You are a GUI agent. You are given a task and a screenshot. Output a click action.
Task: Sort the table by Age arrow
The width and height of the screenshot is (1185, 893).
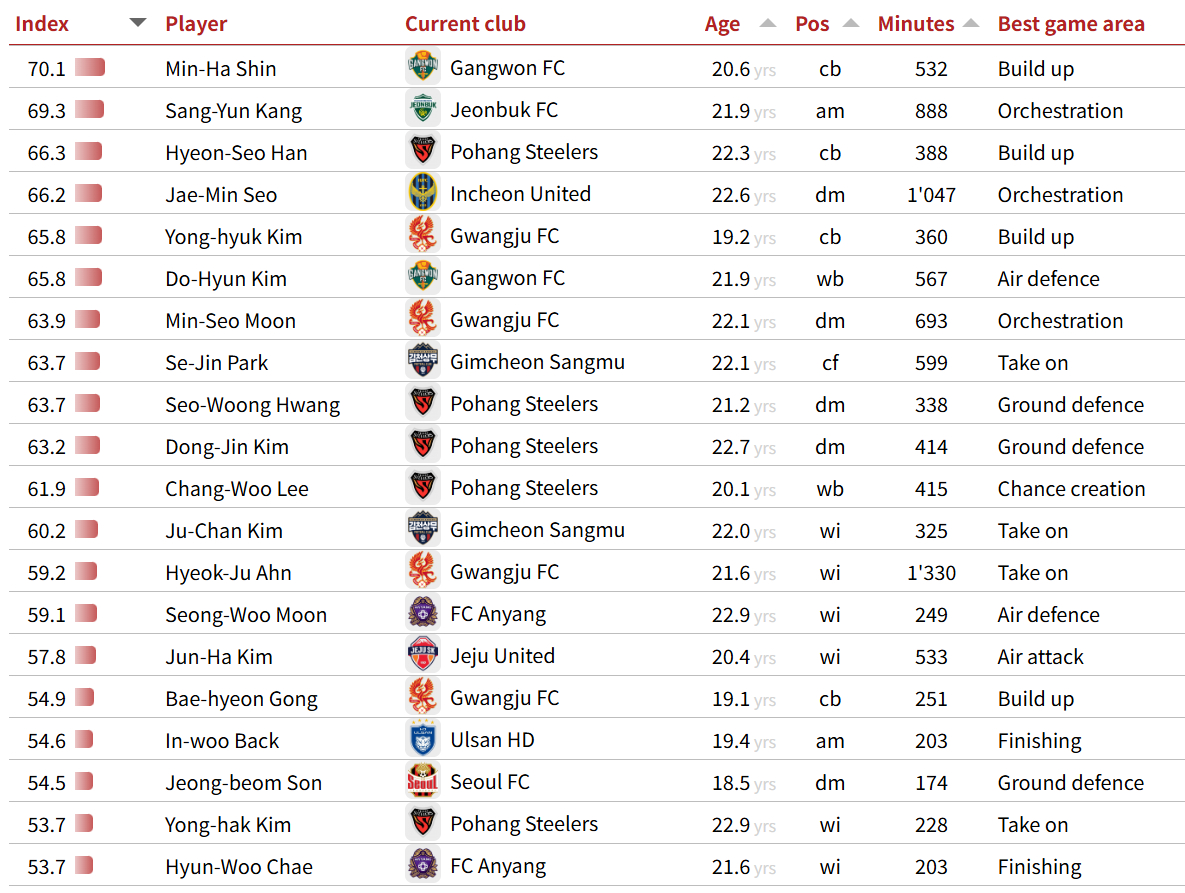[768, 24]
